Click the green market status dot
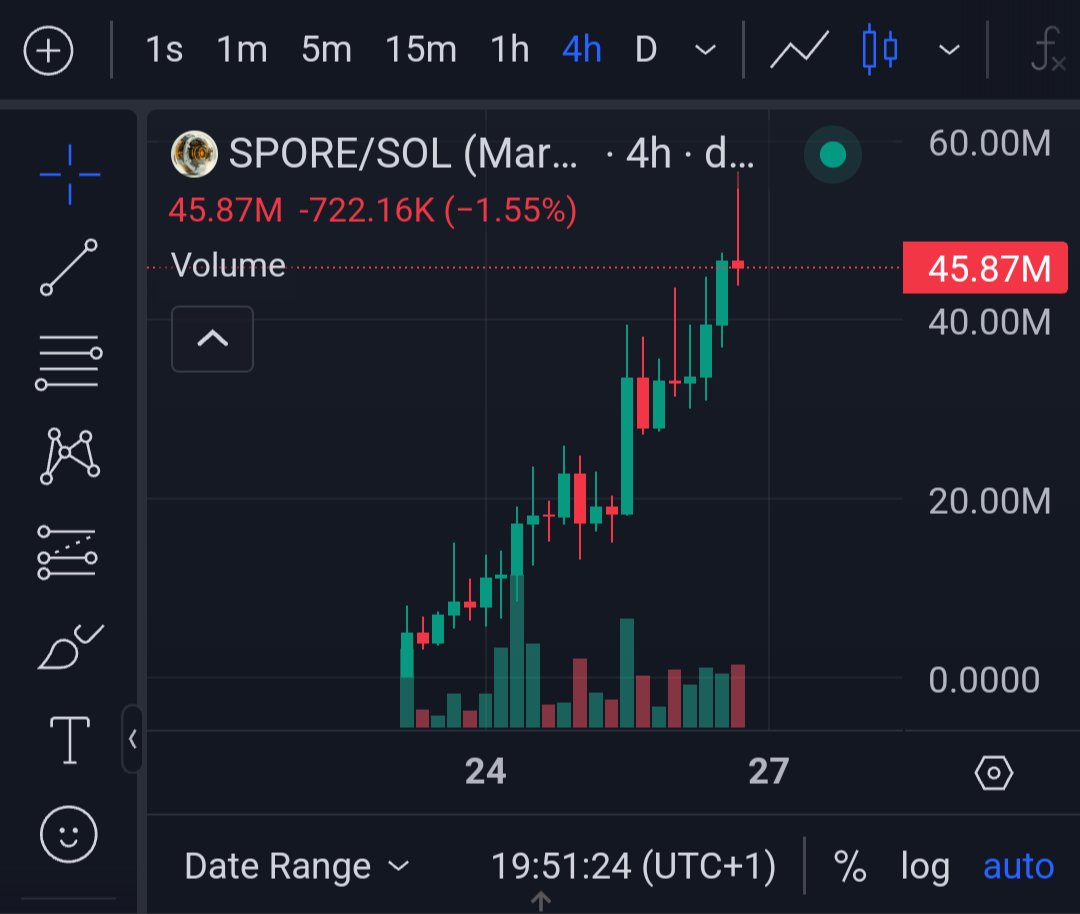 coord(833,154)
